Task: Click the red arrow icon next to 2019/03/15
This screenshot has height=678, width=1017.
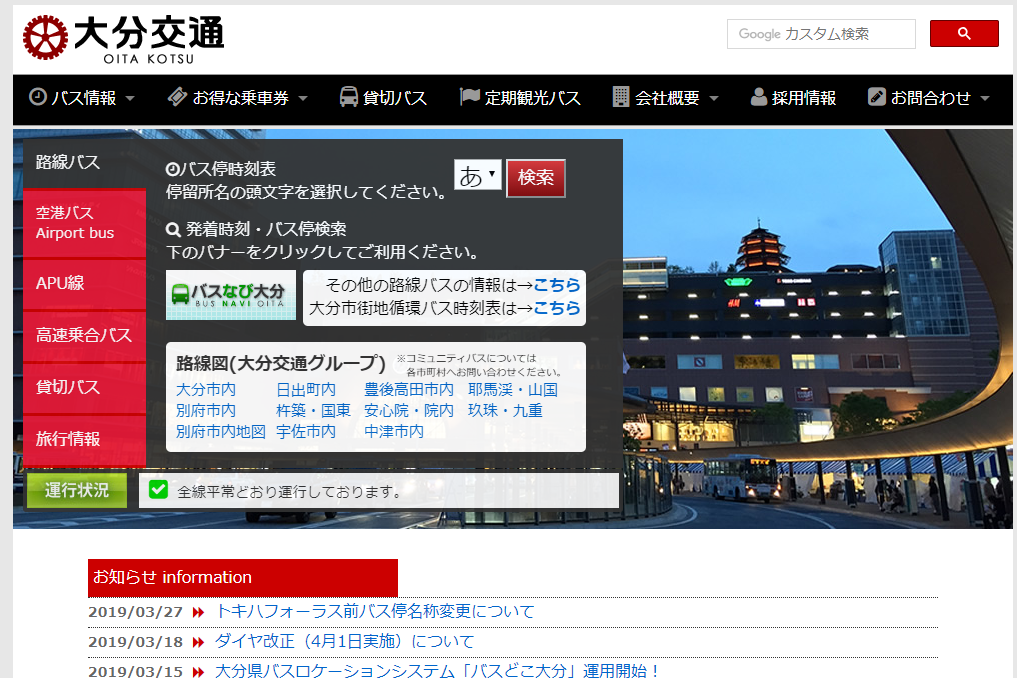Action: [198, 672]
